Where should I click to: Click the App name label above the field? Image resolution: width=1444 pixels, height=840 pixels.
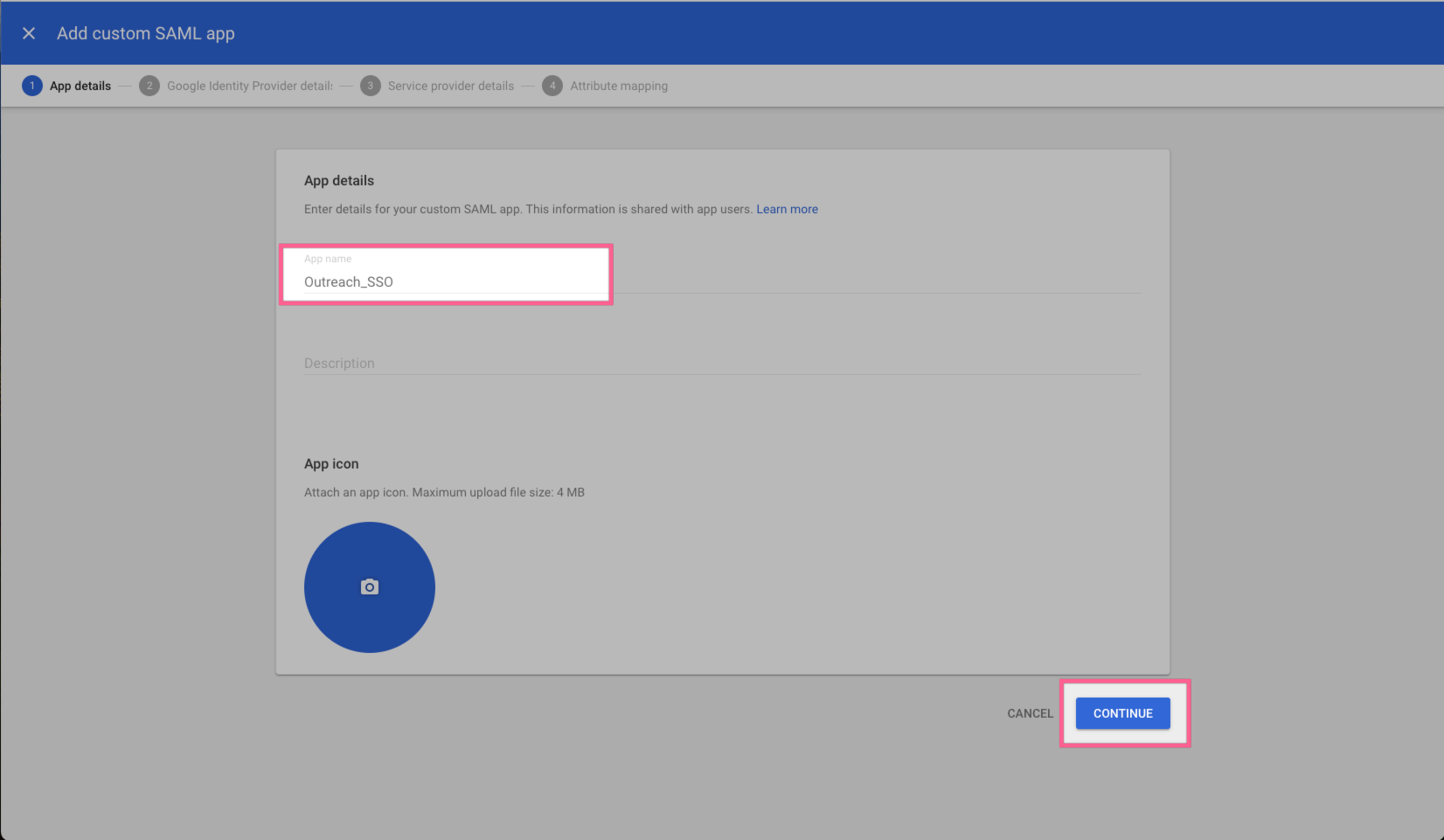(x=328, y=258)
